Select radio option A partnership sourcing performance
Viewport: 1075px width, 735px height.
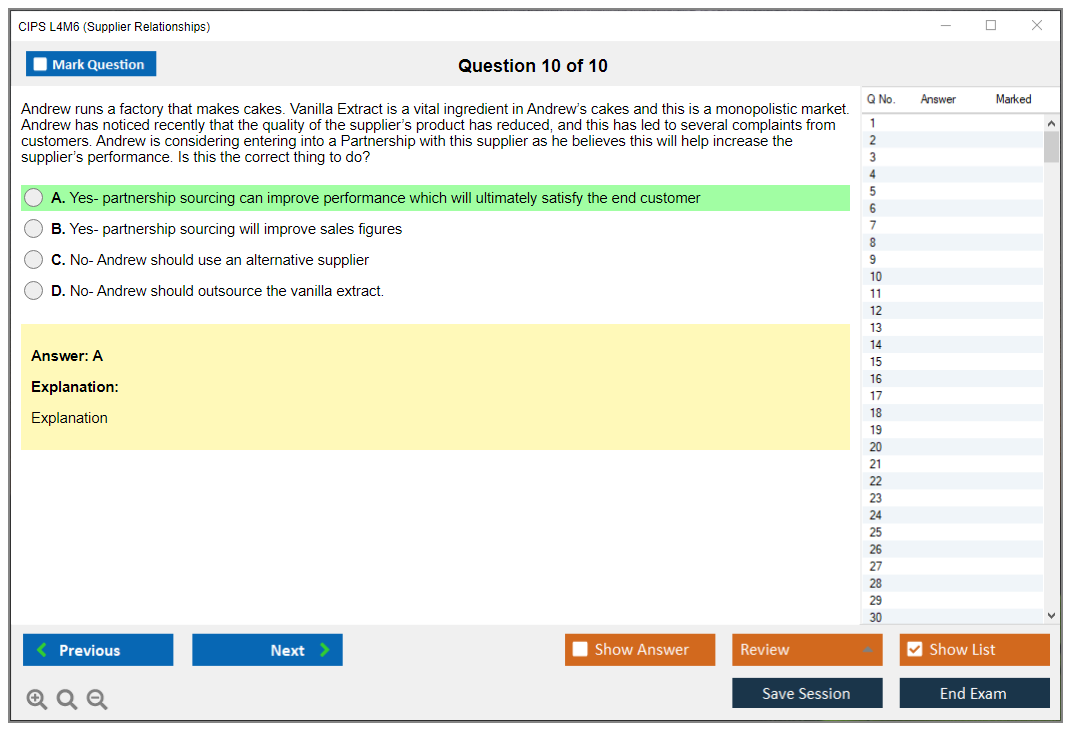(34, 198)
